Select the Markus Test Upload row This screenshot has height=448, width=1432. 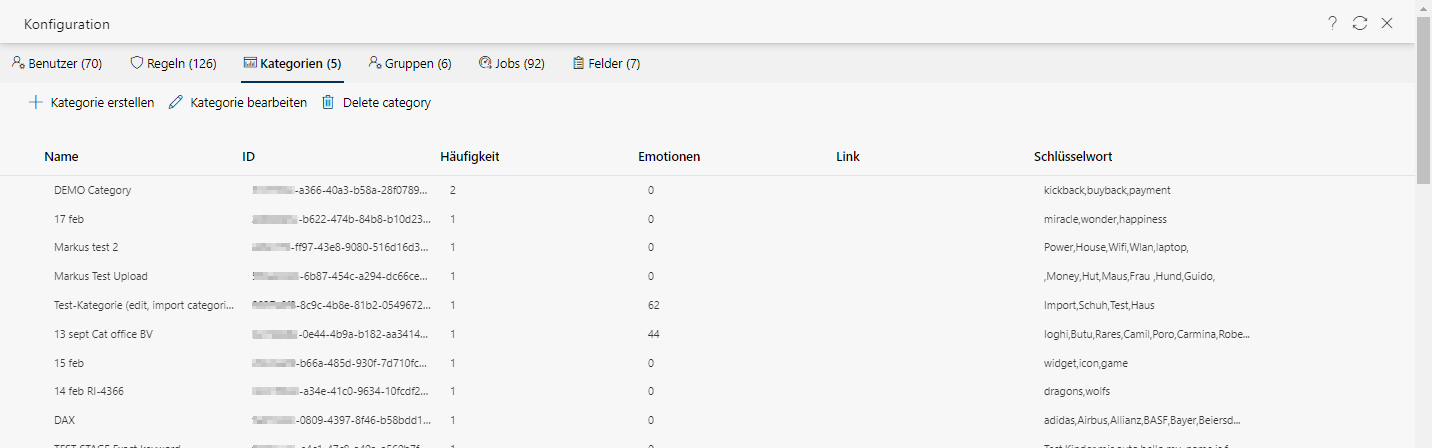coord(101,276)
